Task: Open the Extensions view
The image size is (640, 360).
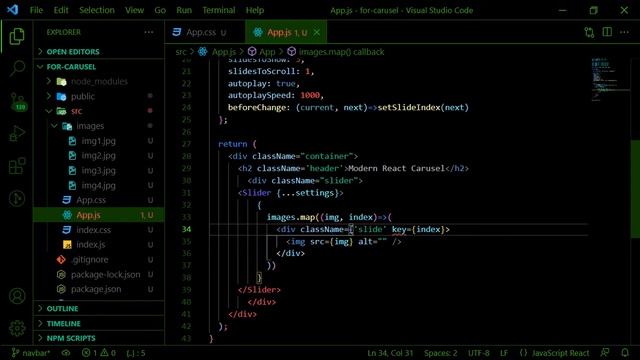Action: tap(17, 166)
